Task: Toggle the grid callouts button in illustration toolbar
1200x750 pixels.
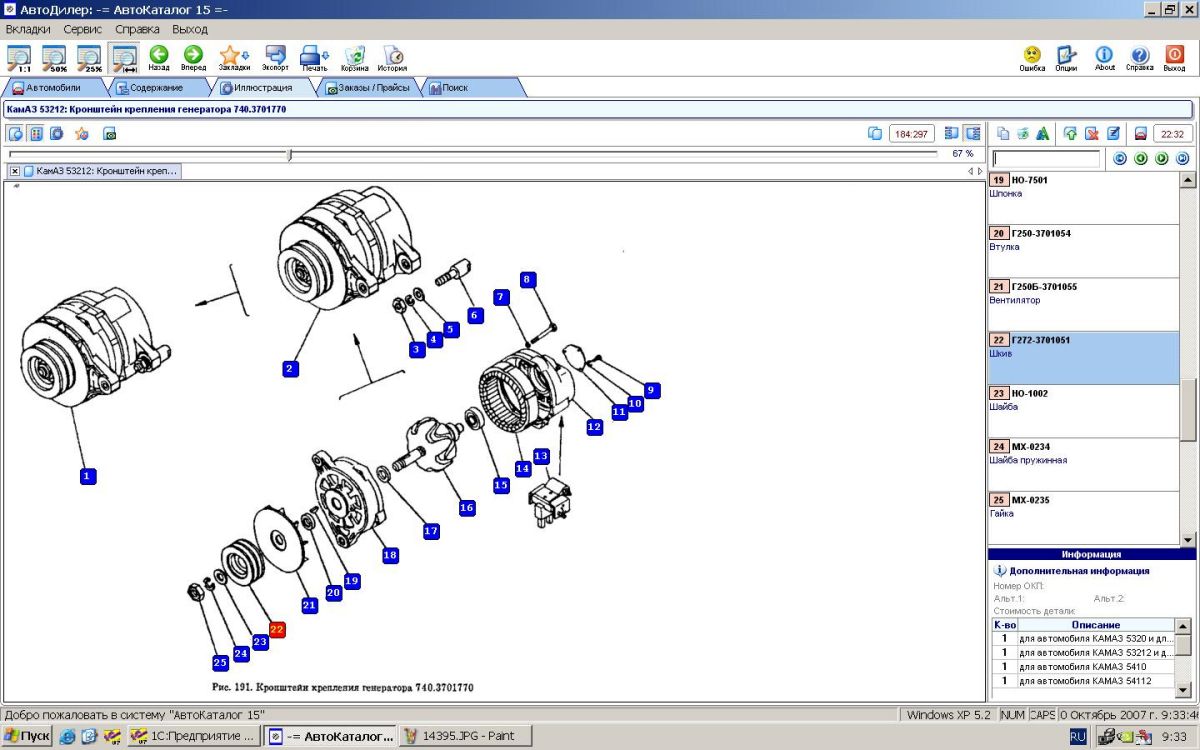Action: [36, 133]
